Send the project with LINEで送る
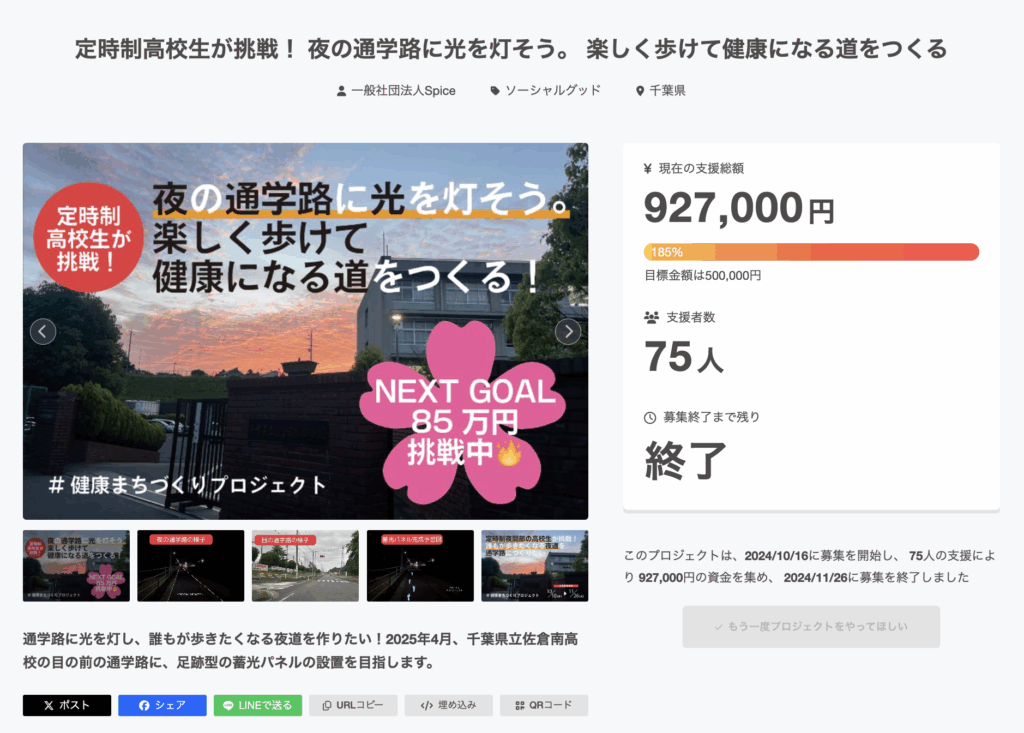1024x733 pixels. click(x=257, y=705)
